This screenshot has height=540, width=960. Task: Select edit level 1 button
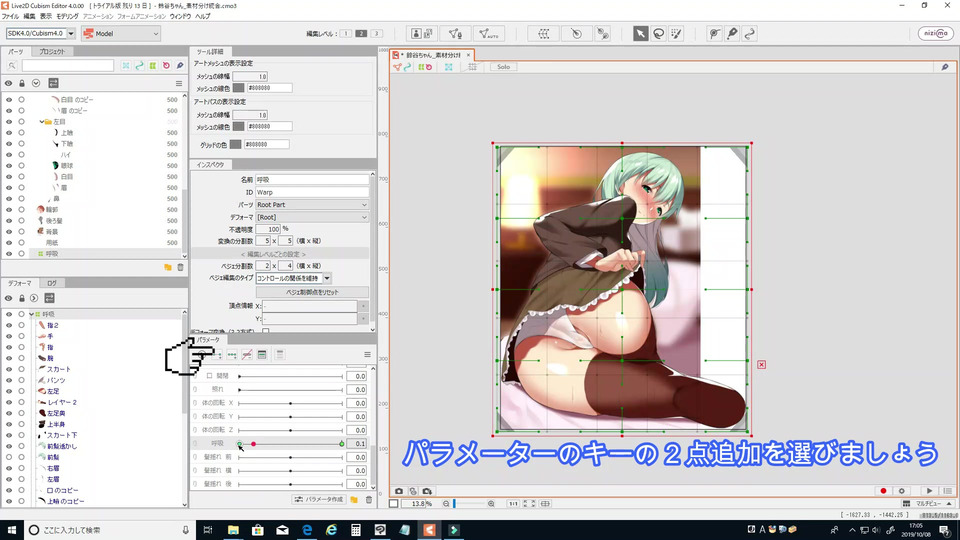(345, 34)
